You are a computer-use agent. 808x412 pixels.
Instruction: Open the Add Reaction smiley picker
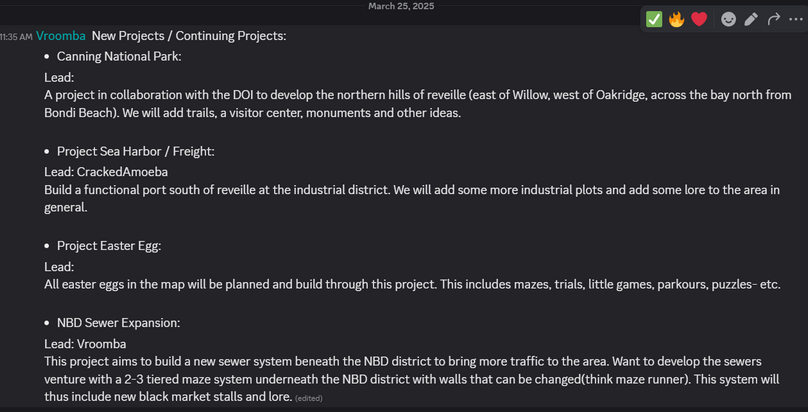728,20
